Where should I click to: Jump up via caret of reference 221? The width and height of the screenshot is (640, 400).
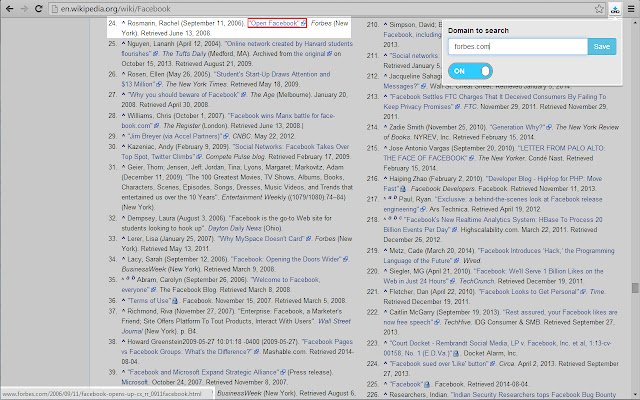tap(386, 291)
